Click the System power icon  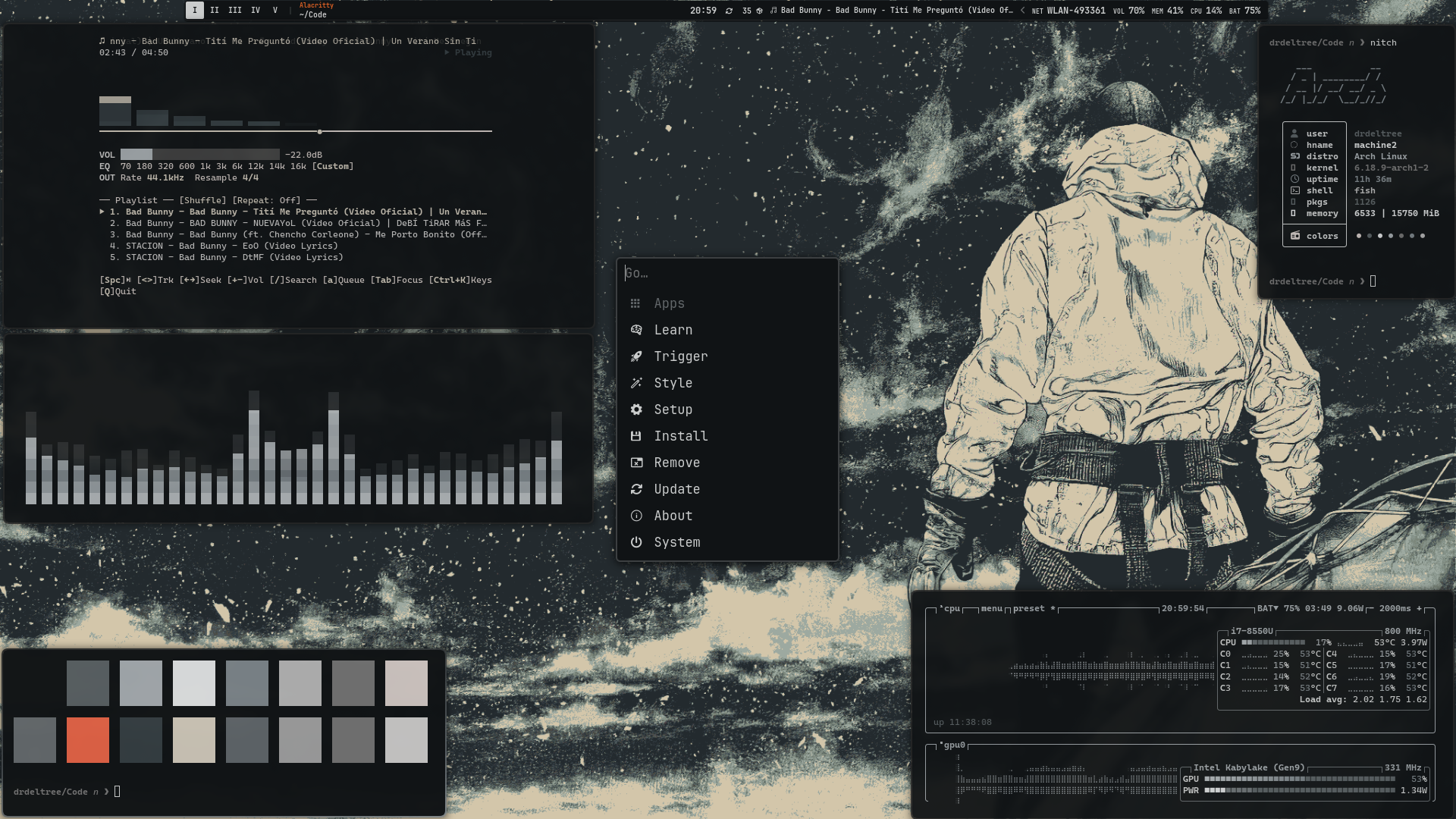tap(636, 542)
